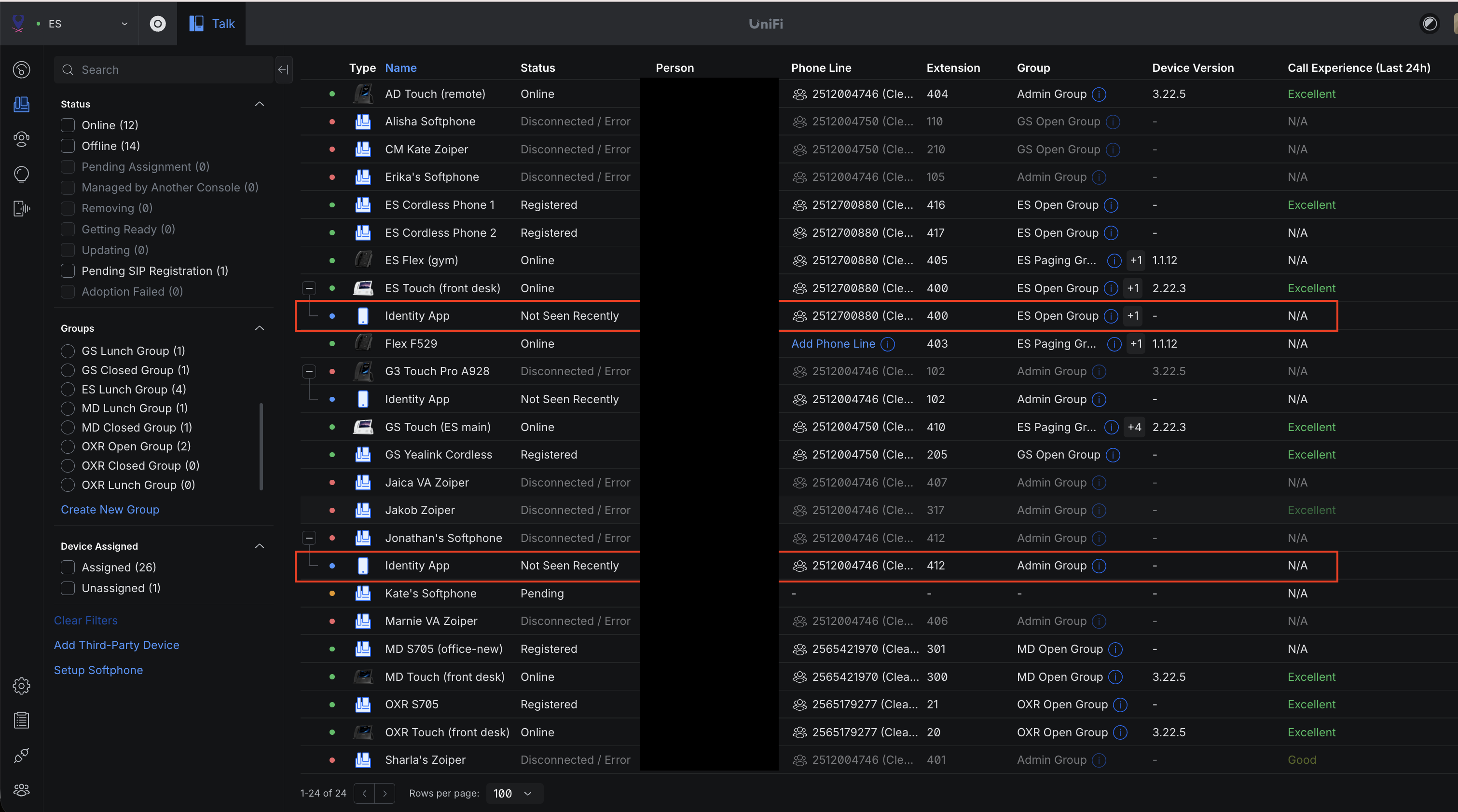The width and height of the screenshot is (1458, 812).
Task: Click the theme toggle icon top right
Action: point(1429,24)
